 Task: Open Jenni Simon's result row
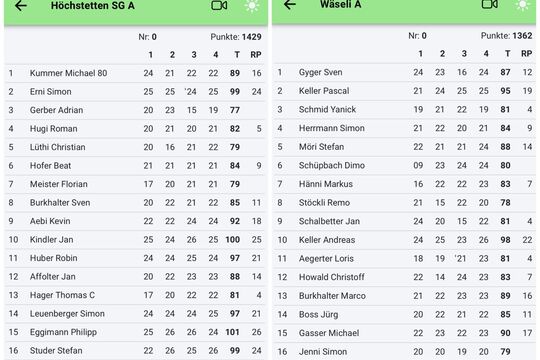[404, 352]
